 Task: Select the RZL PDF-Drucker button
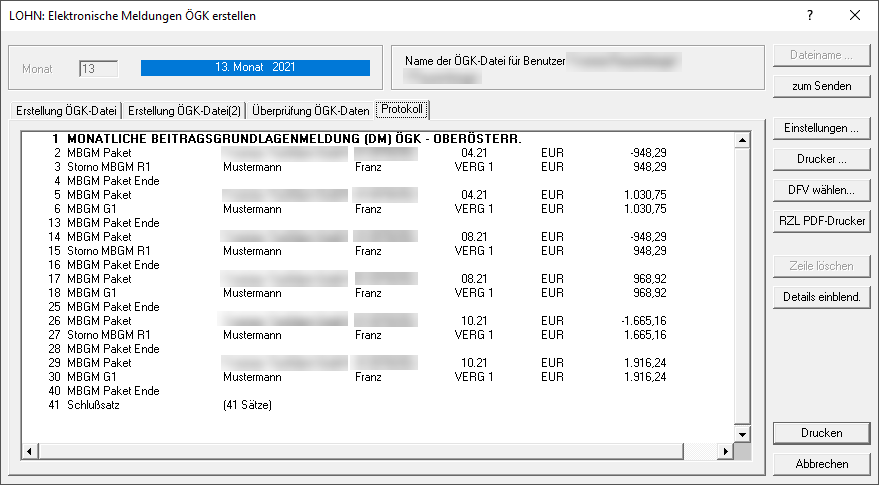tap(821, 221)
